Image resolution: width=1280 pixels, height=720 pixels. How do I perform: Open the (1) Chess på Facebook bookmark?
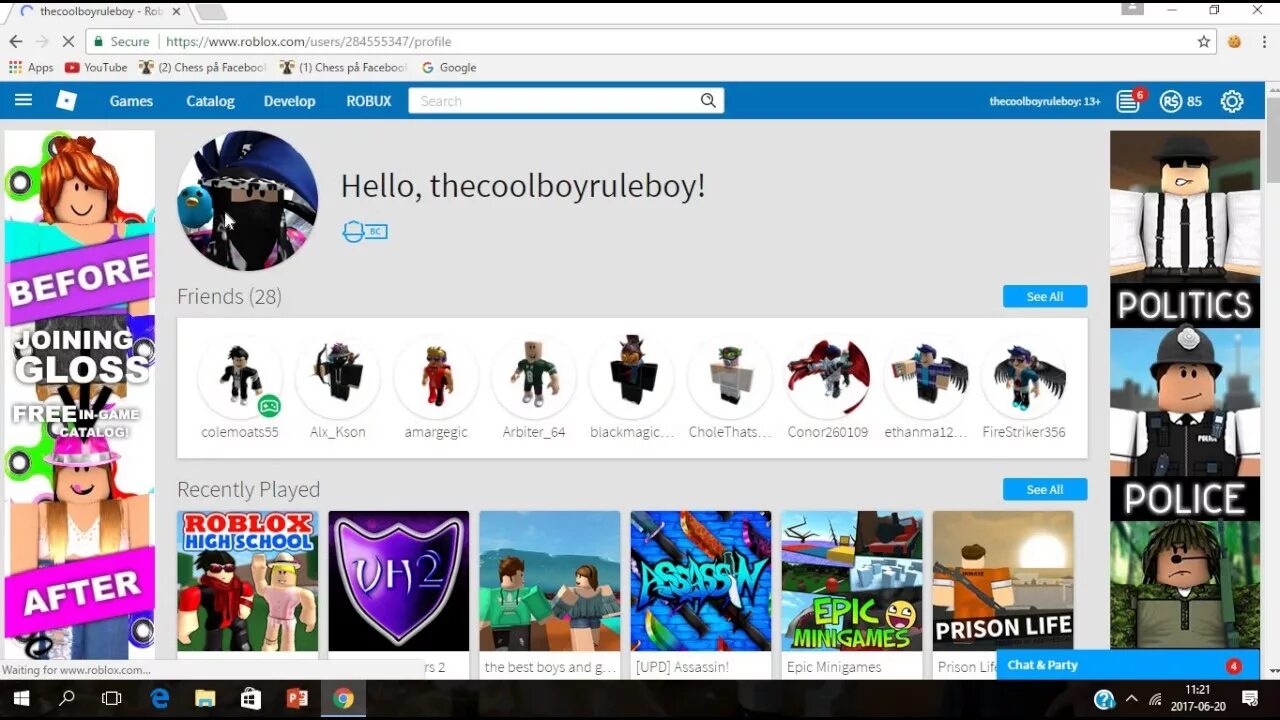point(344,67)
